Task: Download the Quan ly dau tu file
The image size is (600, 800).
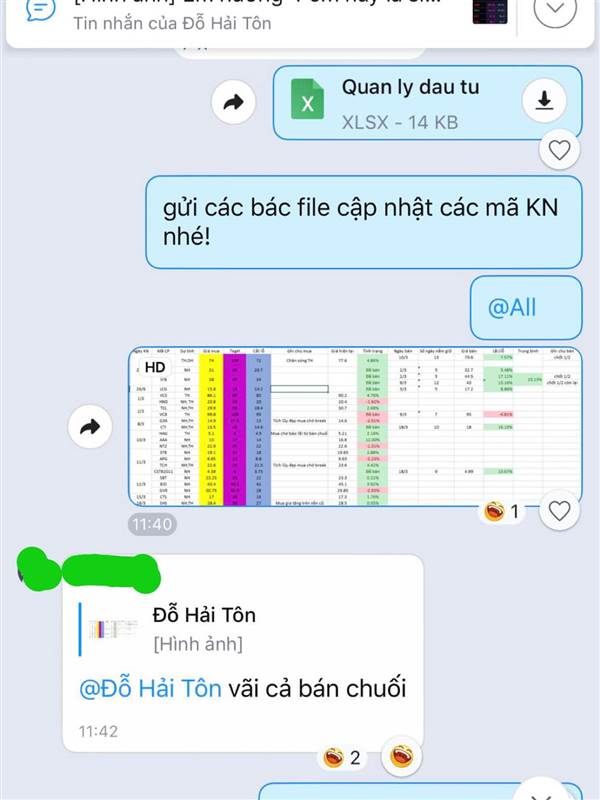Action: pos(544,101)
